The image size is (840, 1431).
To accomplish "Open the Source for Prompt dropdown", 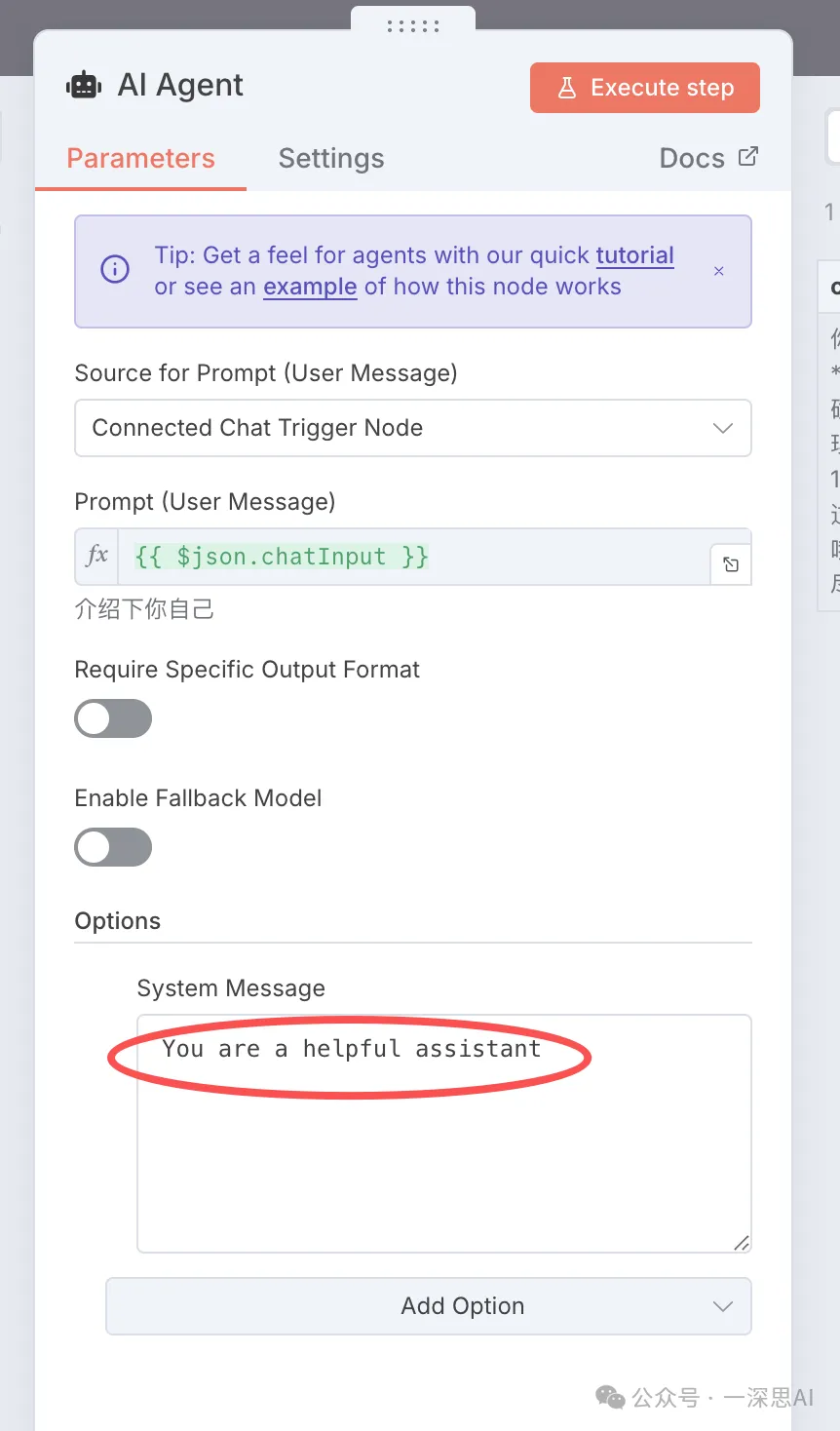I will (x=413, y=428).
